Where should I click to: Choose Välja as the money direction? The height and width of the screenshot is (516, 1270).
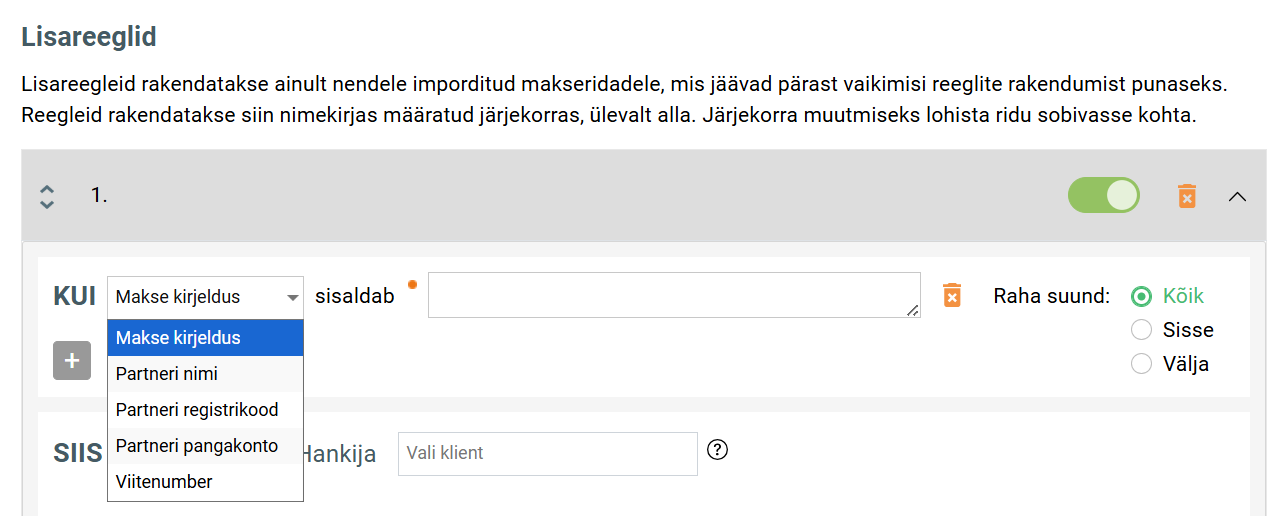tap(1141, 364)
